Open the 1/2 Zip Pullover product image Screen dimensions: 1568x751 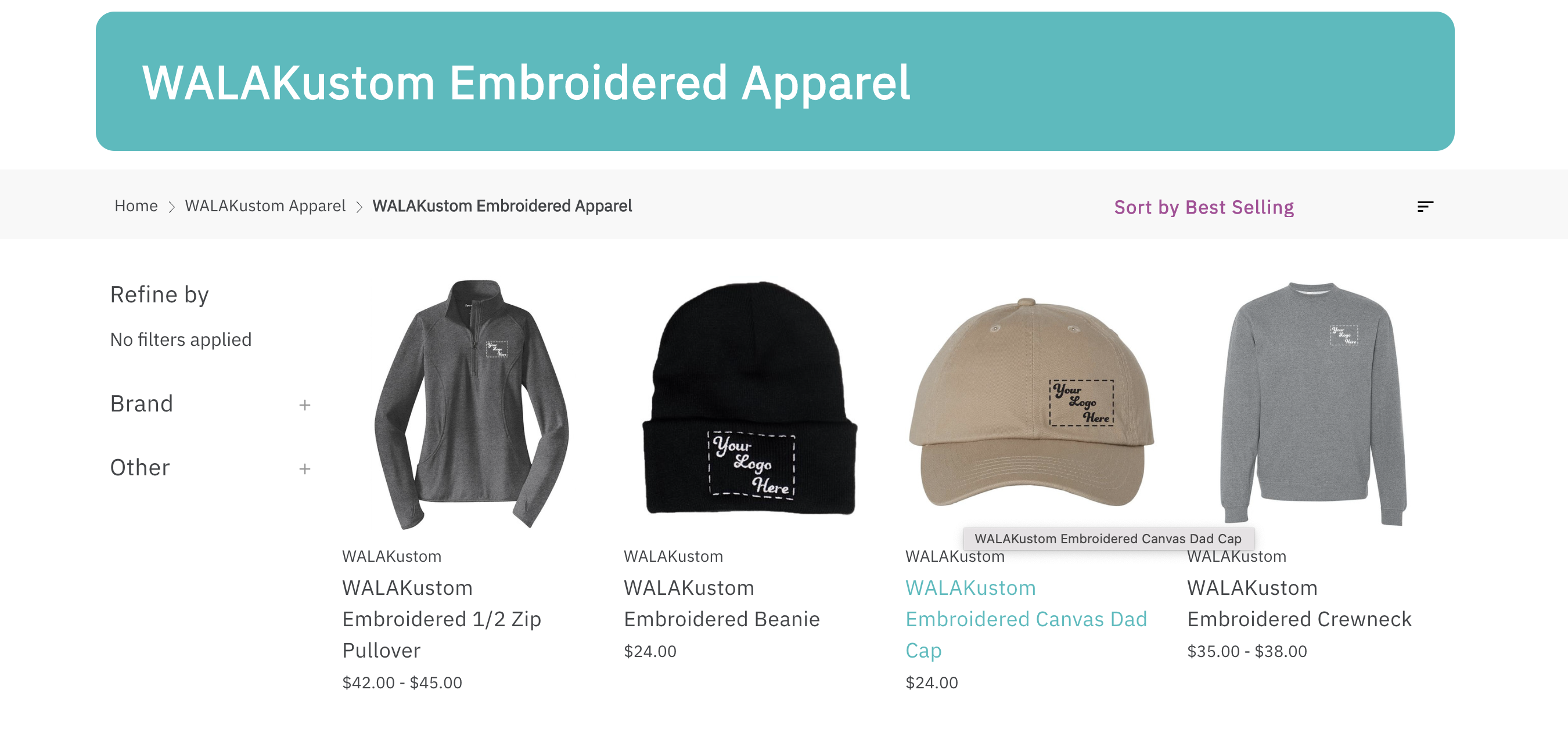(x=472, y=404)
